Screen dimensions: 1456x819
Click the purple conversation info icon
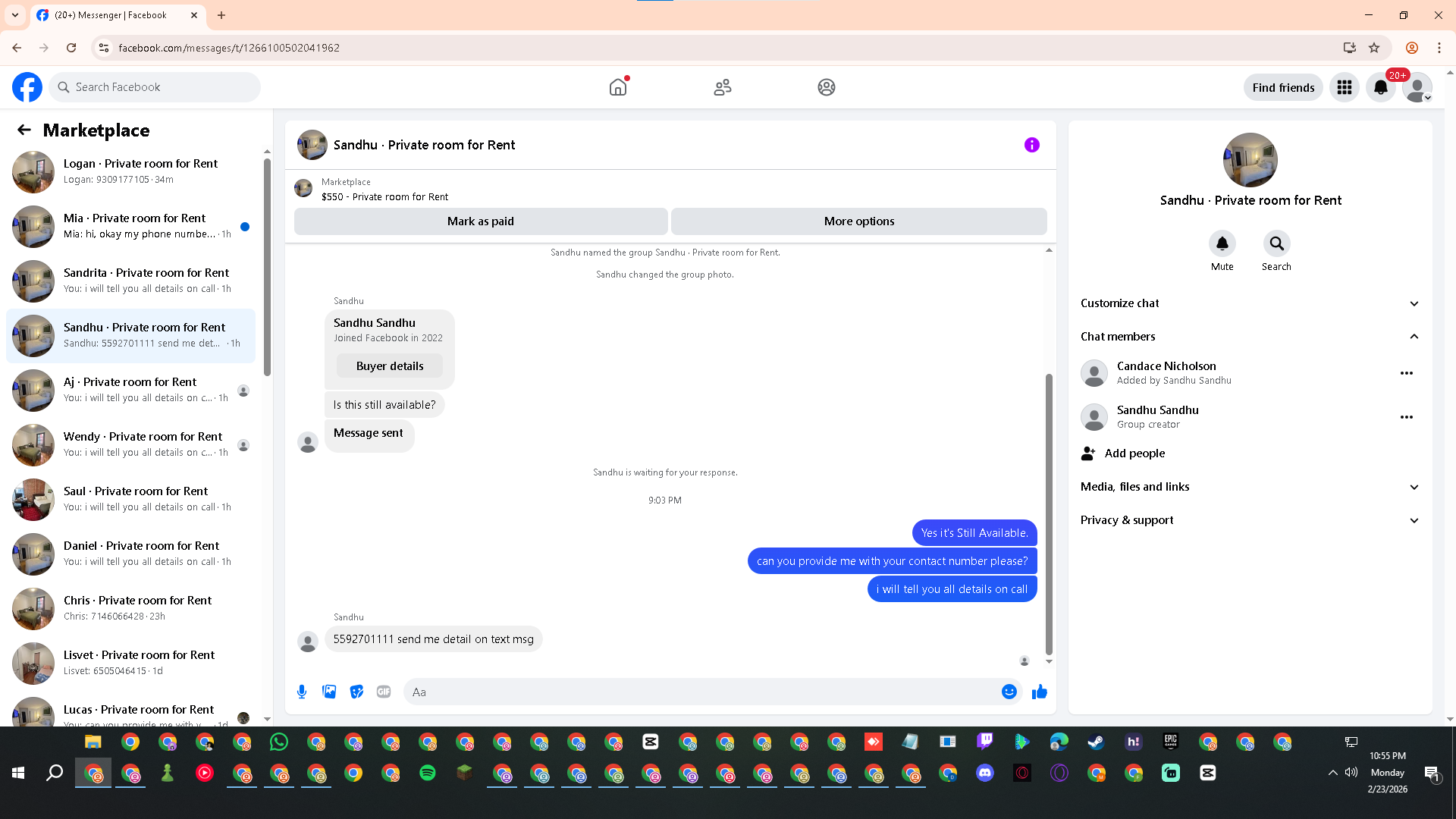click(1031, 145)
